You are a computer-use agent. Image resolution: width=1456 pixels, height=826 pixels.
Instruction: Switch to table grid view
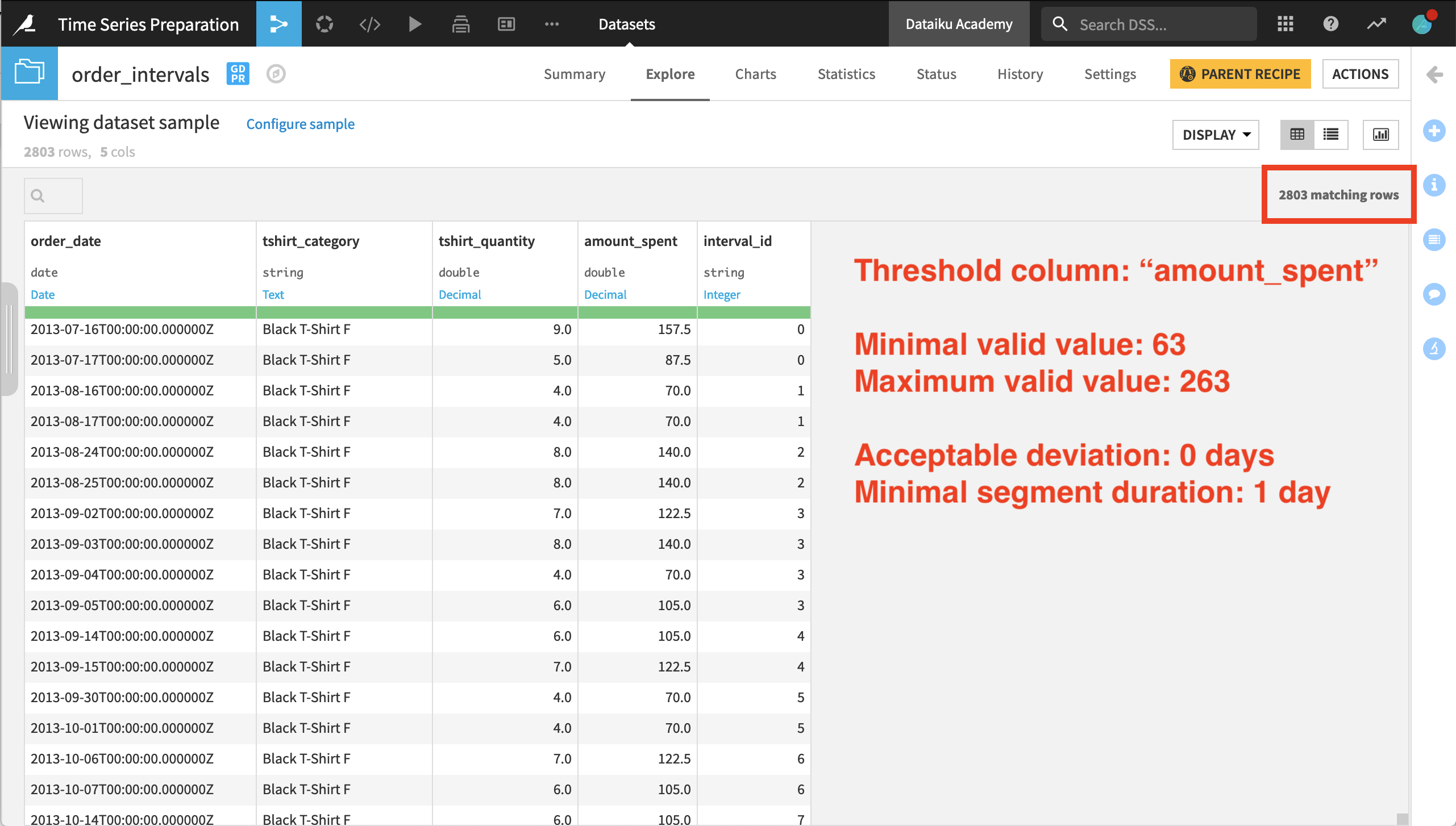pos(1297,135)
